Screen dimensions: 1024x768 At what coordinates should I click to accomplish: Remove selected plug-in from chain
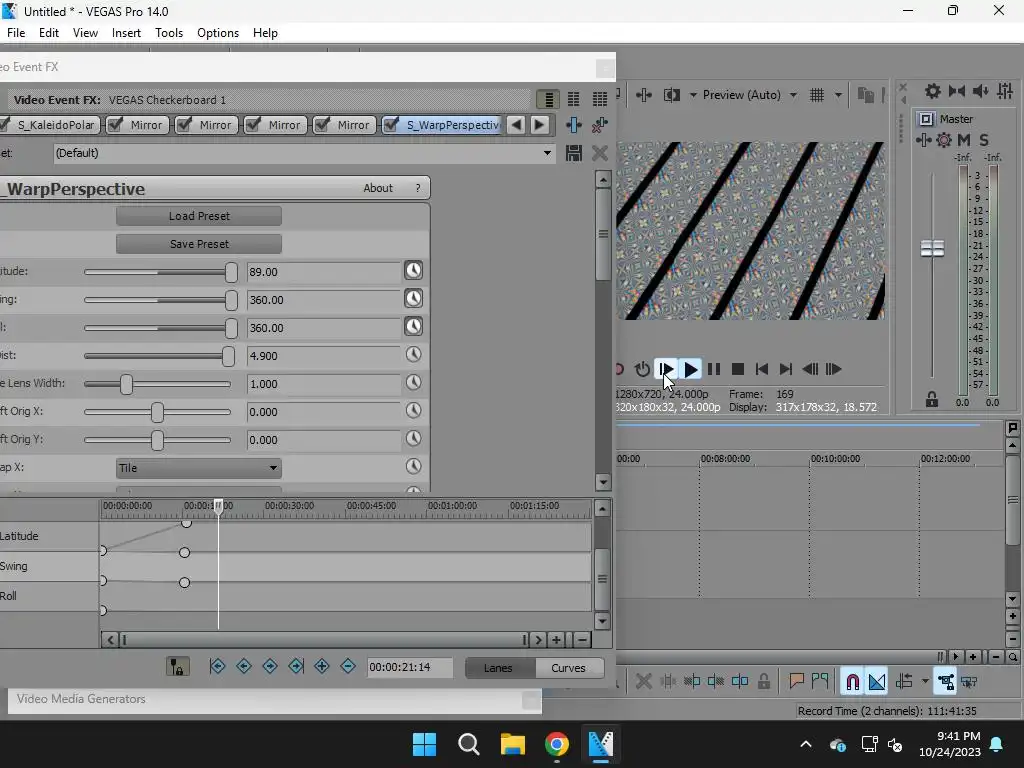(x=600, y=125)
